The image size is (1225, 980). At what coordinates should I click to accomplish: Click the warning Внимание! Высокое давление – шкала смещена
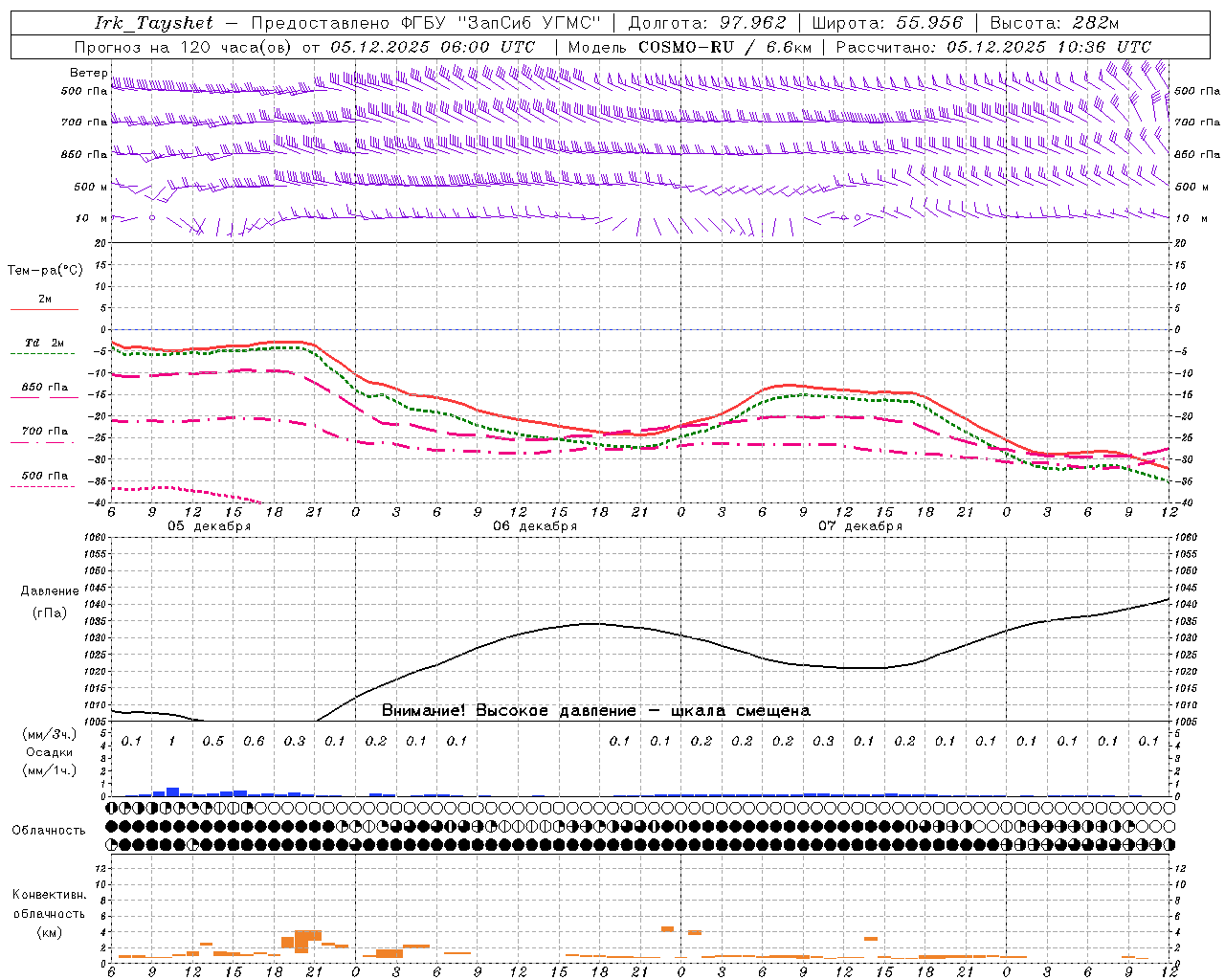pos(595,711)
